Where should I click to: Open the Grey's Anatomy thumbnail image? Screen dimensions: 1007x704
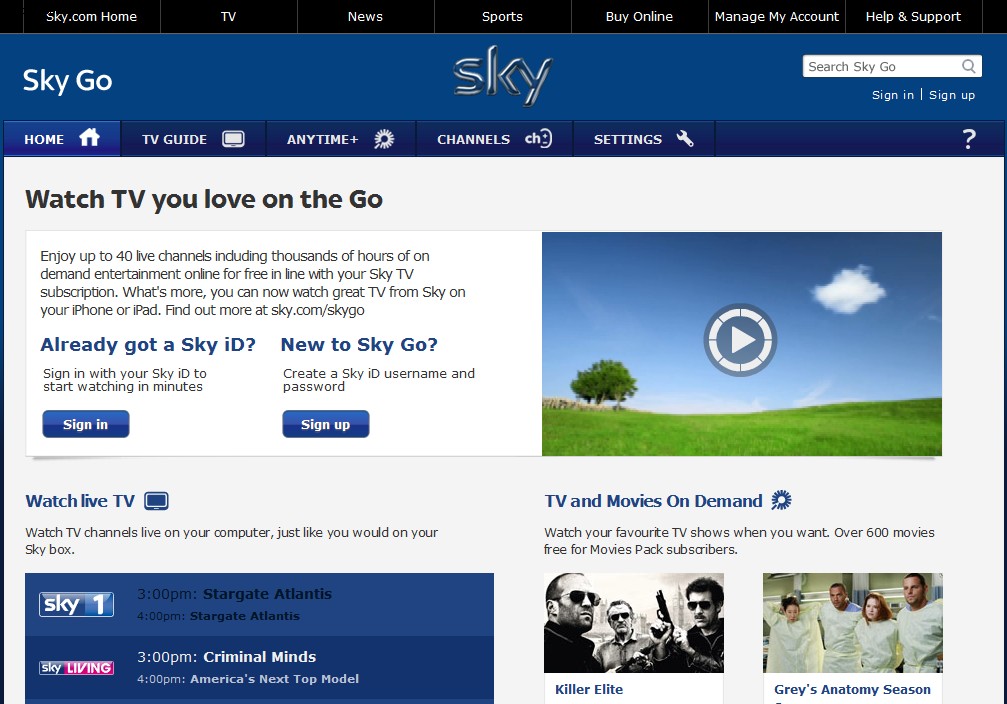853,623
